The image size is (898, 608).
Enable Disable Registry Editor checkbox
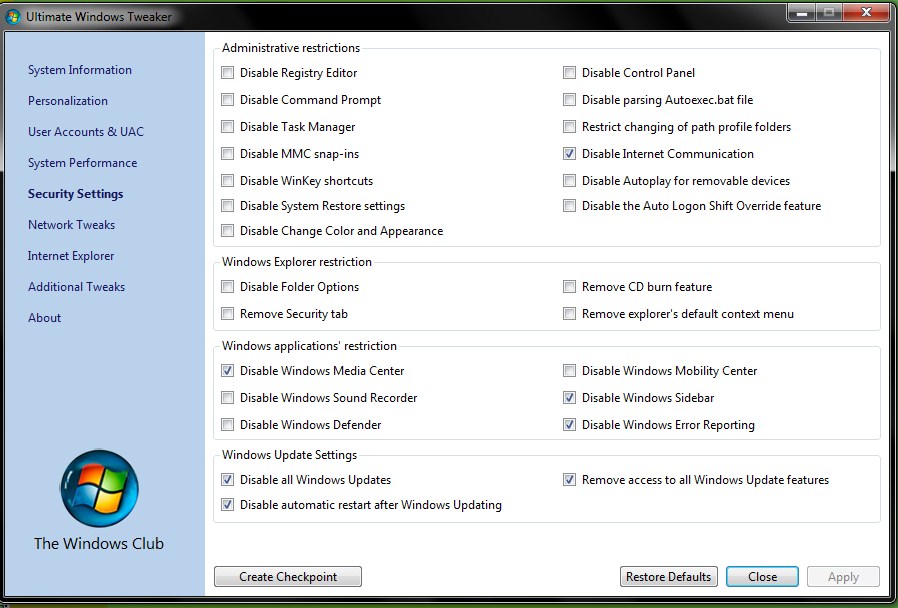227,73
